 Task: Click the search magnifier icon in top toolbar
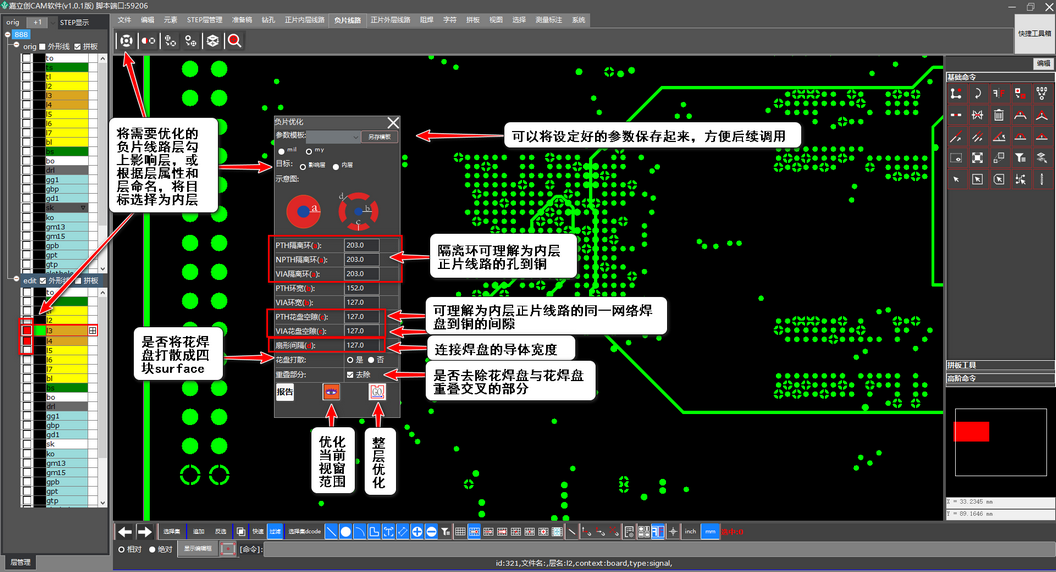[234, 40]
